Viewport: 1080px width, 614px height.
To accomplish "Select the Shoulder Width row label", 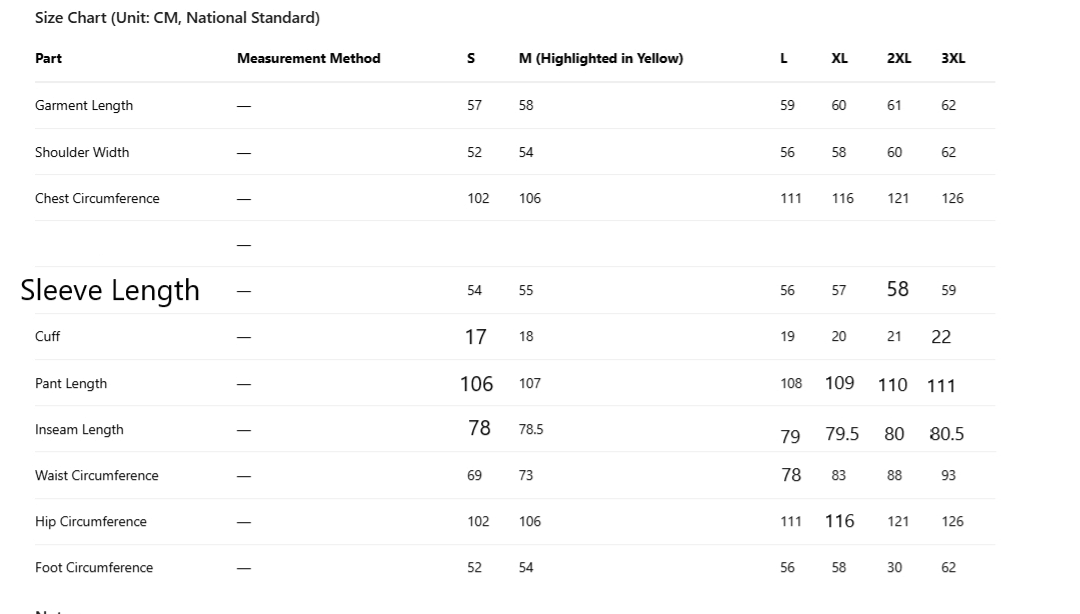I will 82,153.
